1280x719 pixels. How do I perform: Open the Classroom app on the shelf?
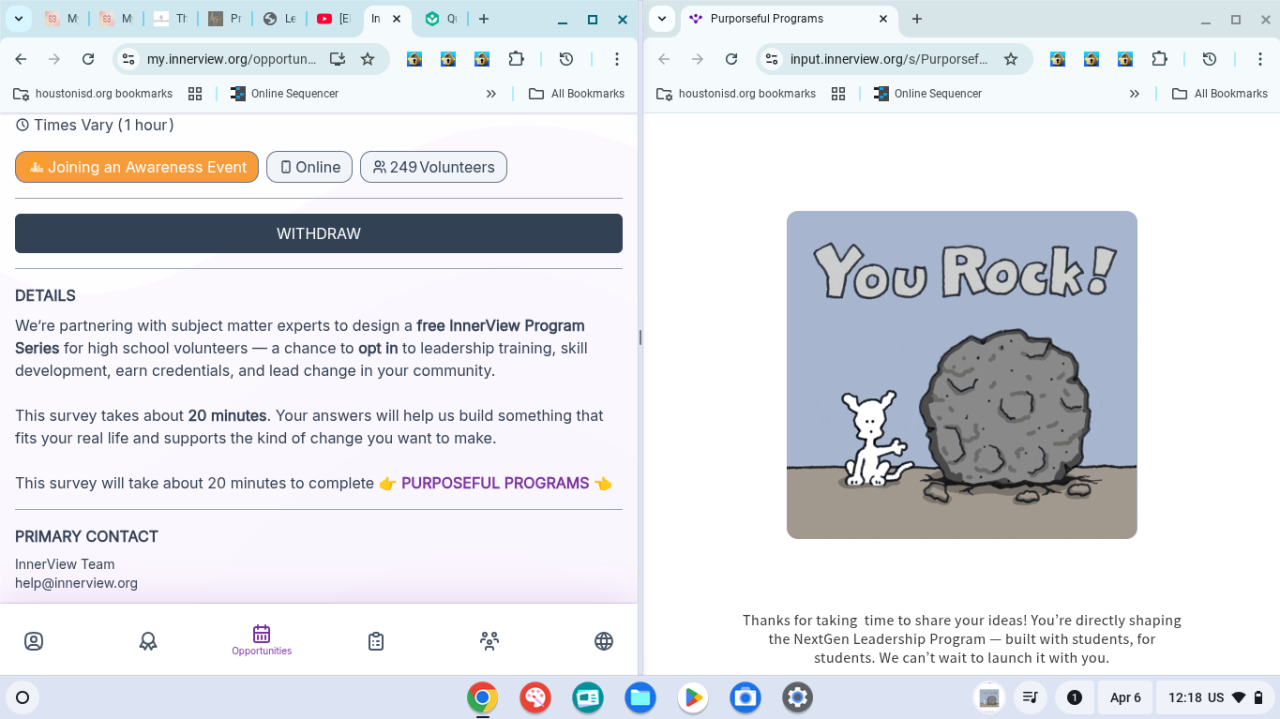coord(588,697)
